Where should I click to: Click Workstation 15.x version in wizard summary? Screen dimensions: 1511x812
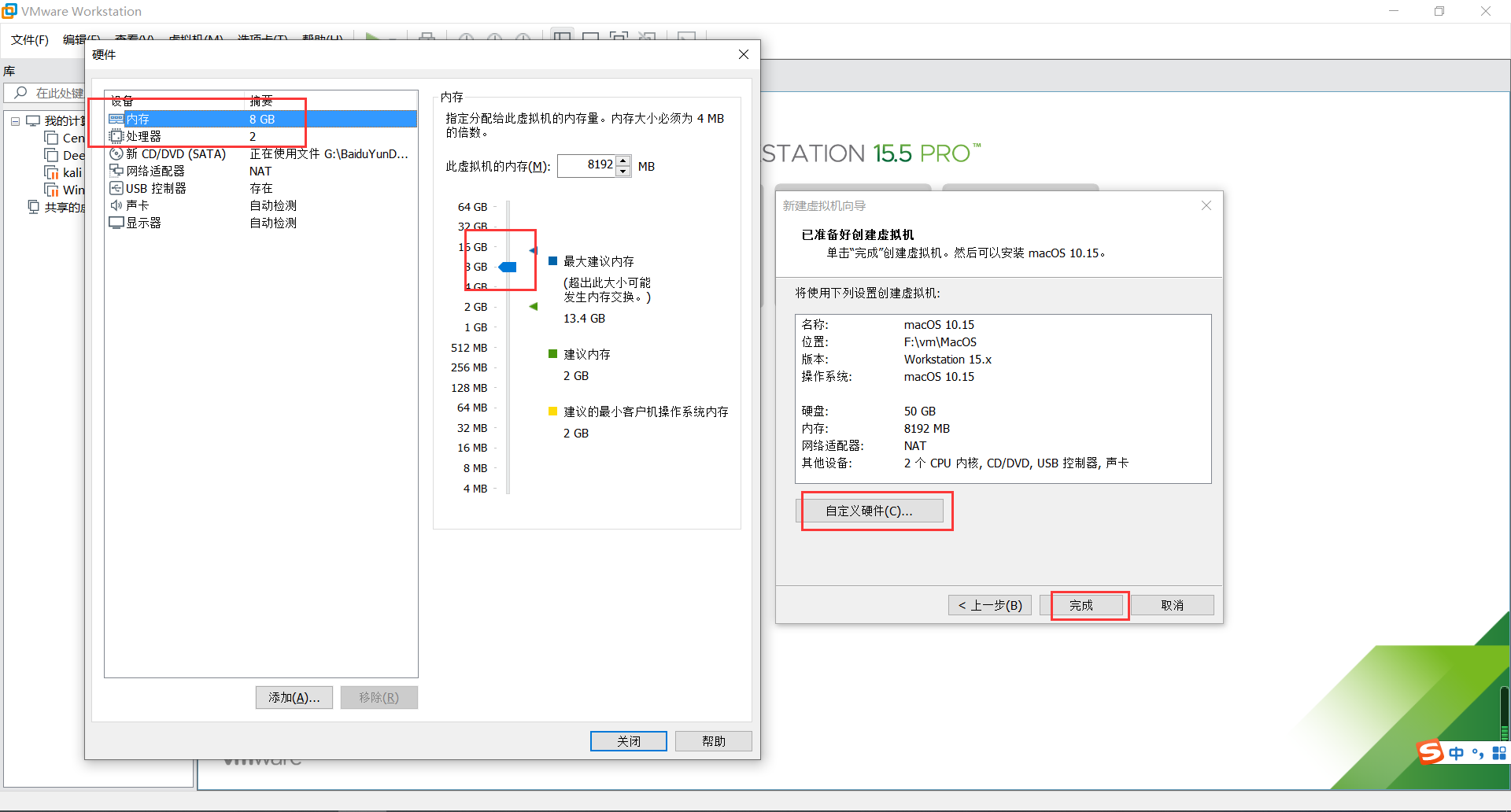[948, 360]
